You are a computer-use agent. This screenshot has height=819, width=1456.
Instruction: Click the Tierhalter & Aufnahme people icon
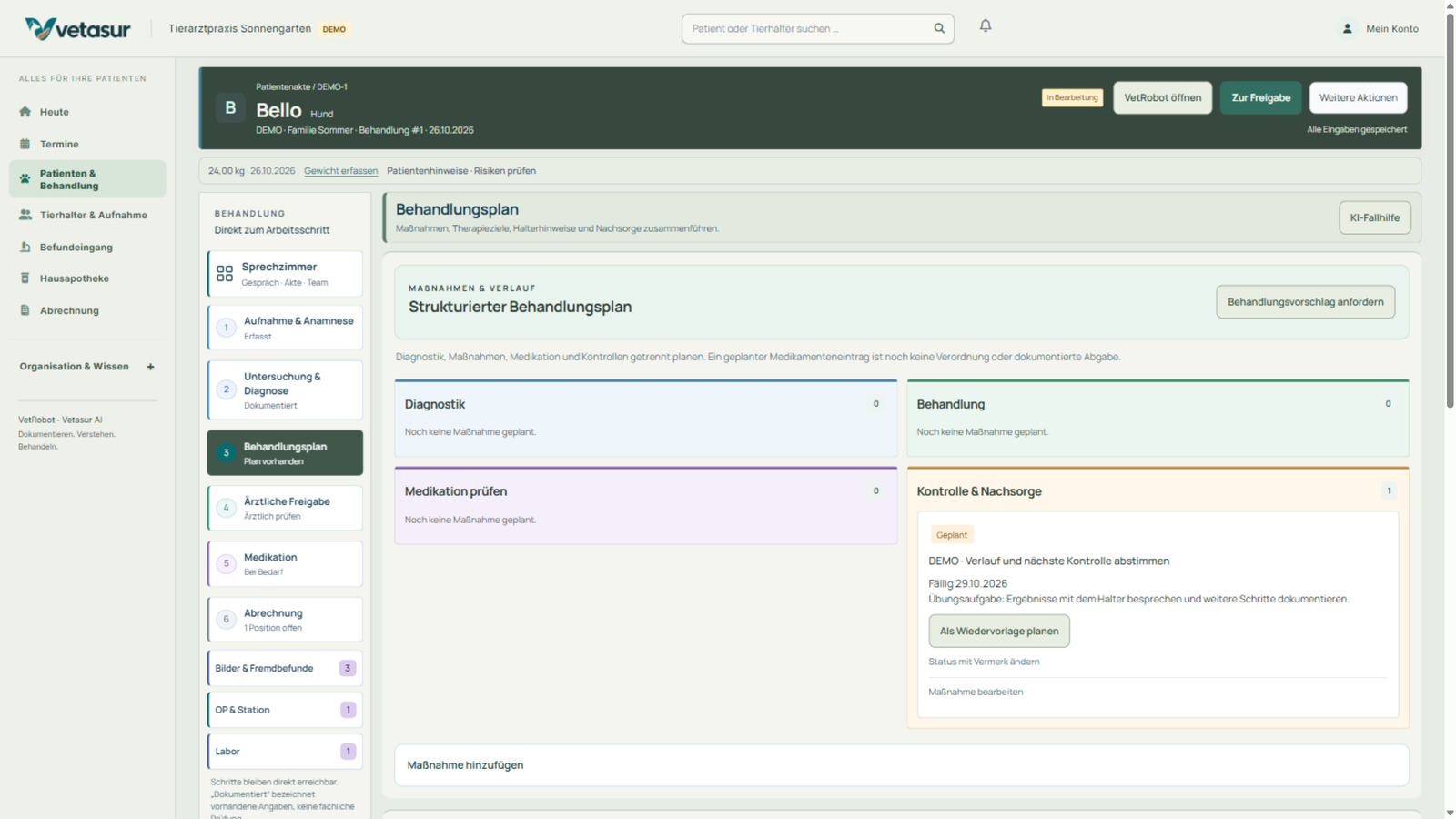25,215
